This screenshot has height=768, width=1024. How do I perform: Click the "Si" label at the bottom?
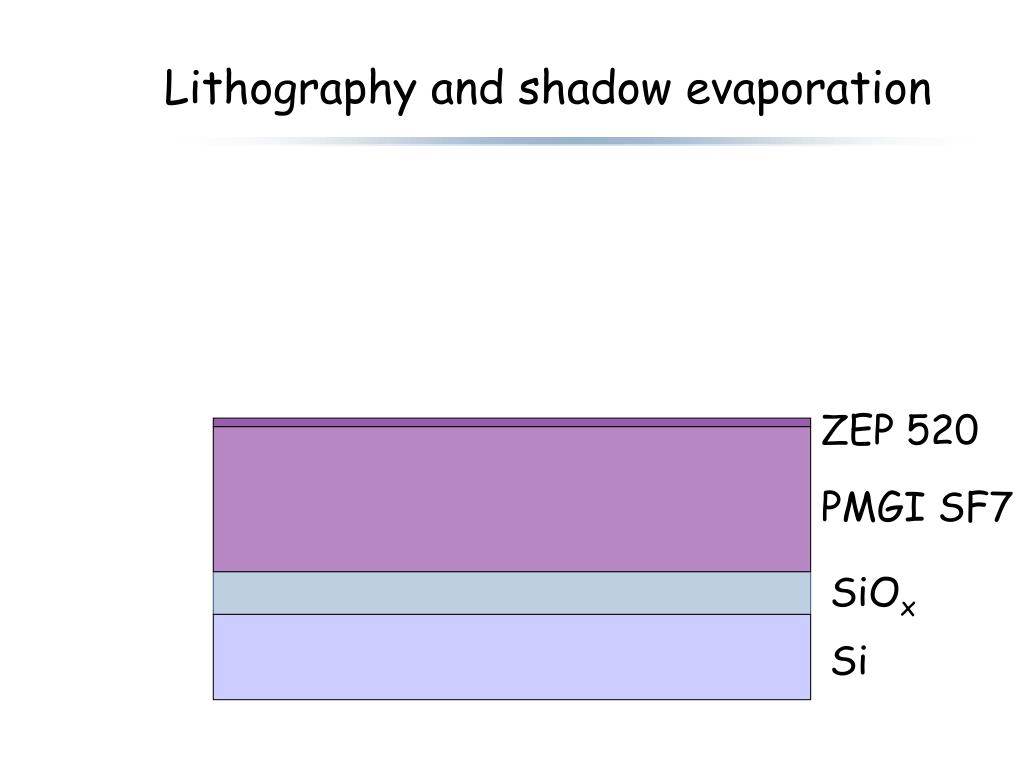pyautogui.click(x=849, y=660)
